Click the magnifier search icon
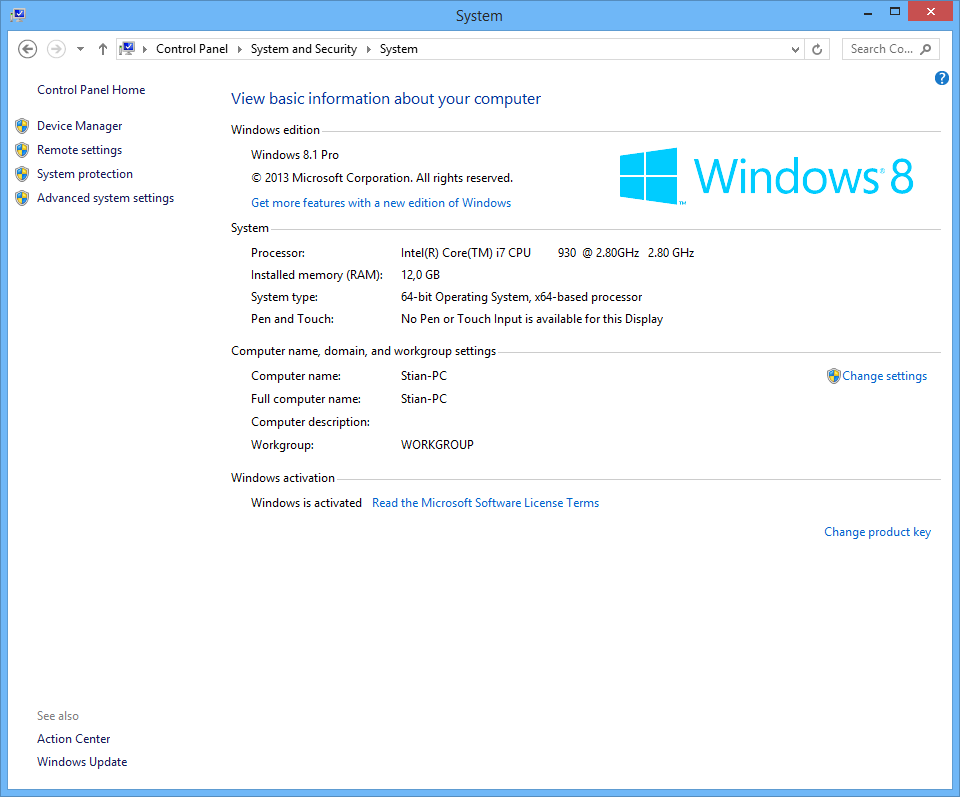The width and height of the screenshot is (960, 797). click(x=926, y=49)
